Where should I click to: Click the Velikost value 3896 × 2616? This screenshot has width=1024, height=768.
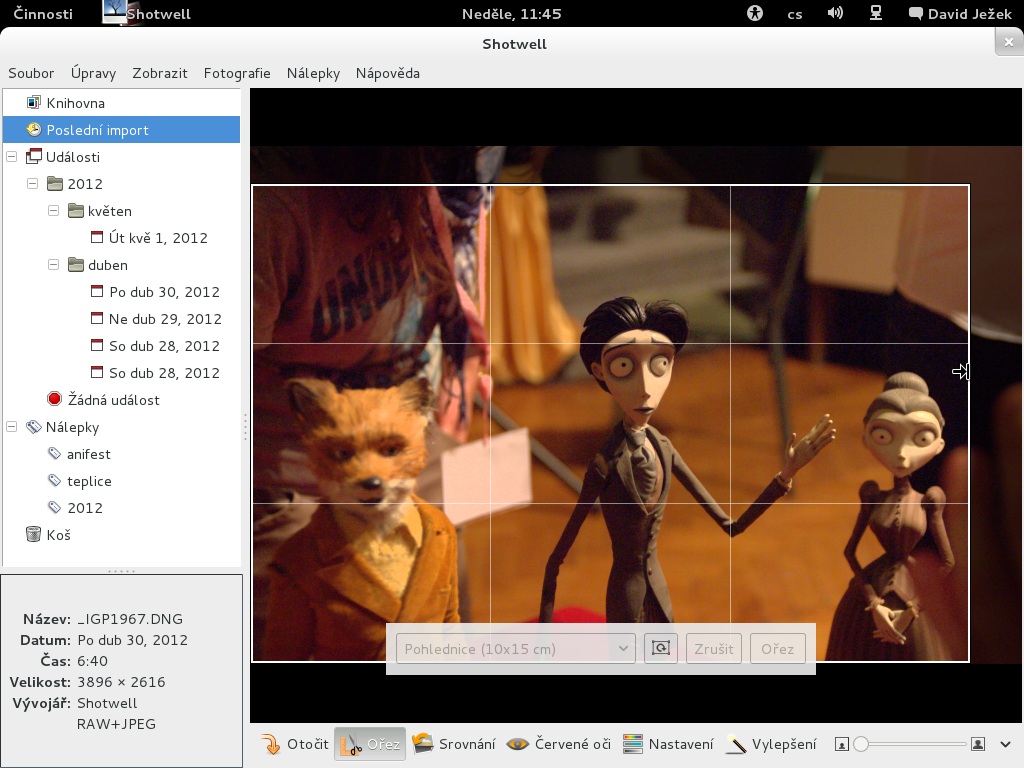(x=121, y=682)
